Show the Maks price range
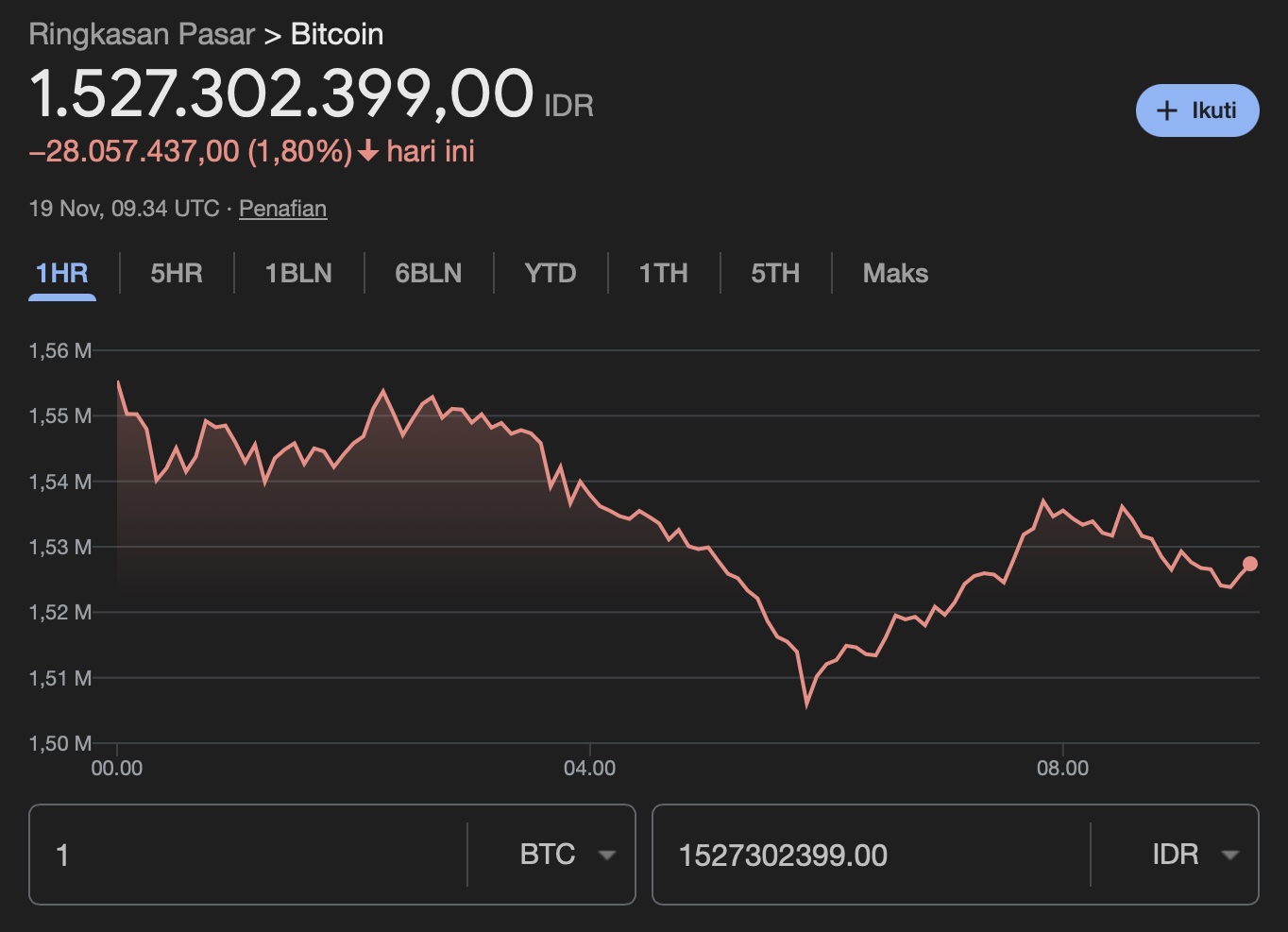The height and width of the screenshot is (932, 1288). 895,274
